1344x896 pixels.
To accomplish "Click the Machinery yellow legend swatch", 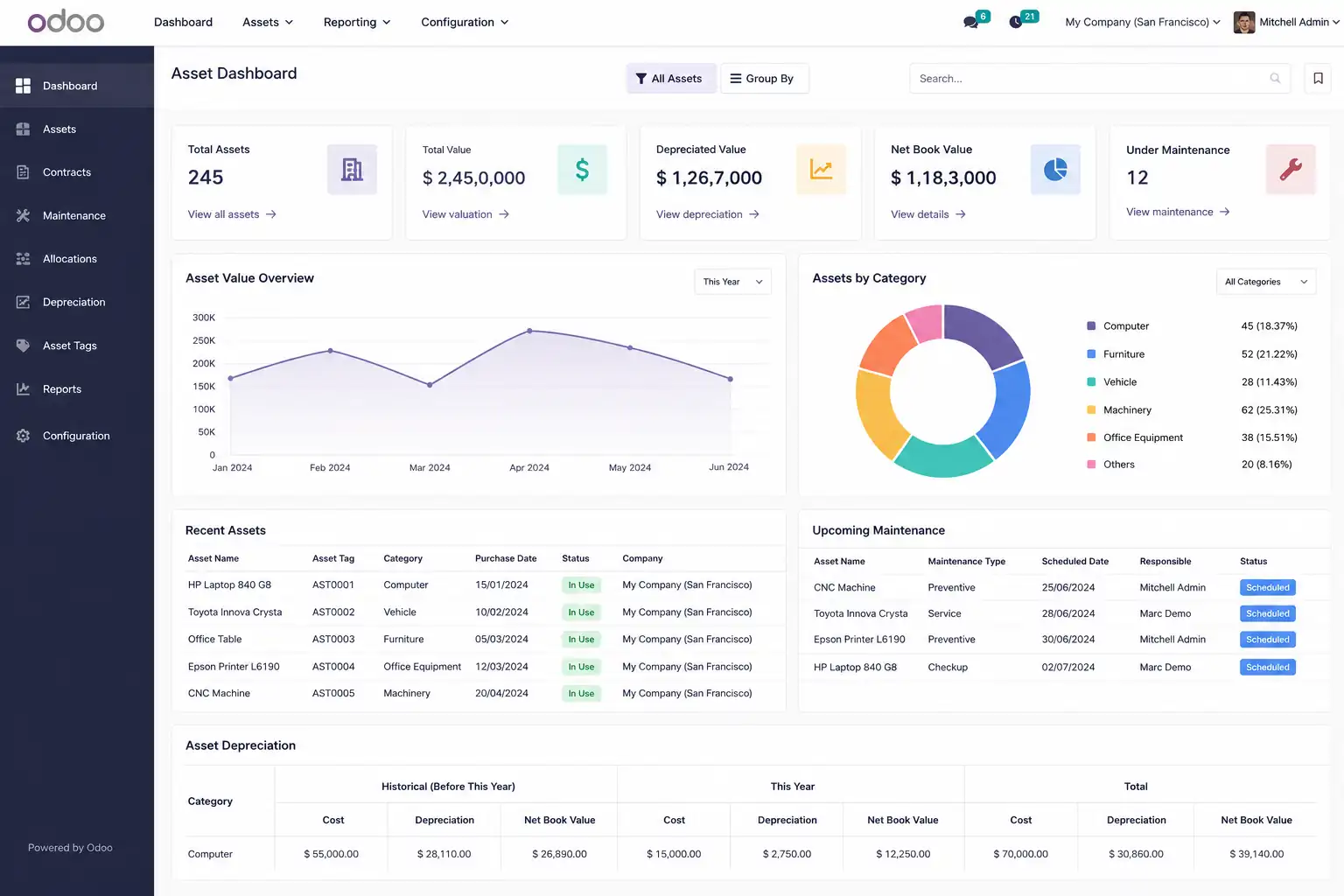I will point(1091,409).
